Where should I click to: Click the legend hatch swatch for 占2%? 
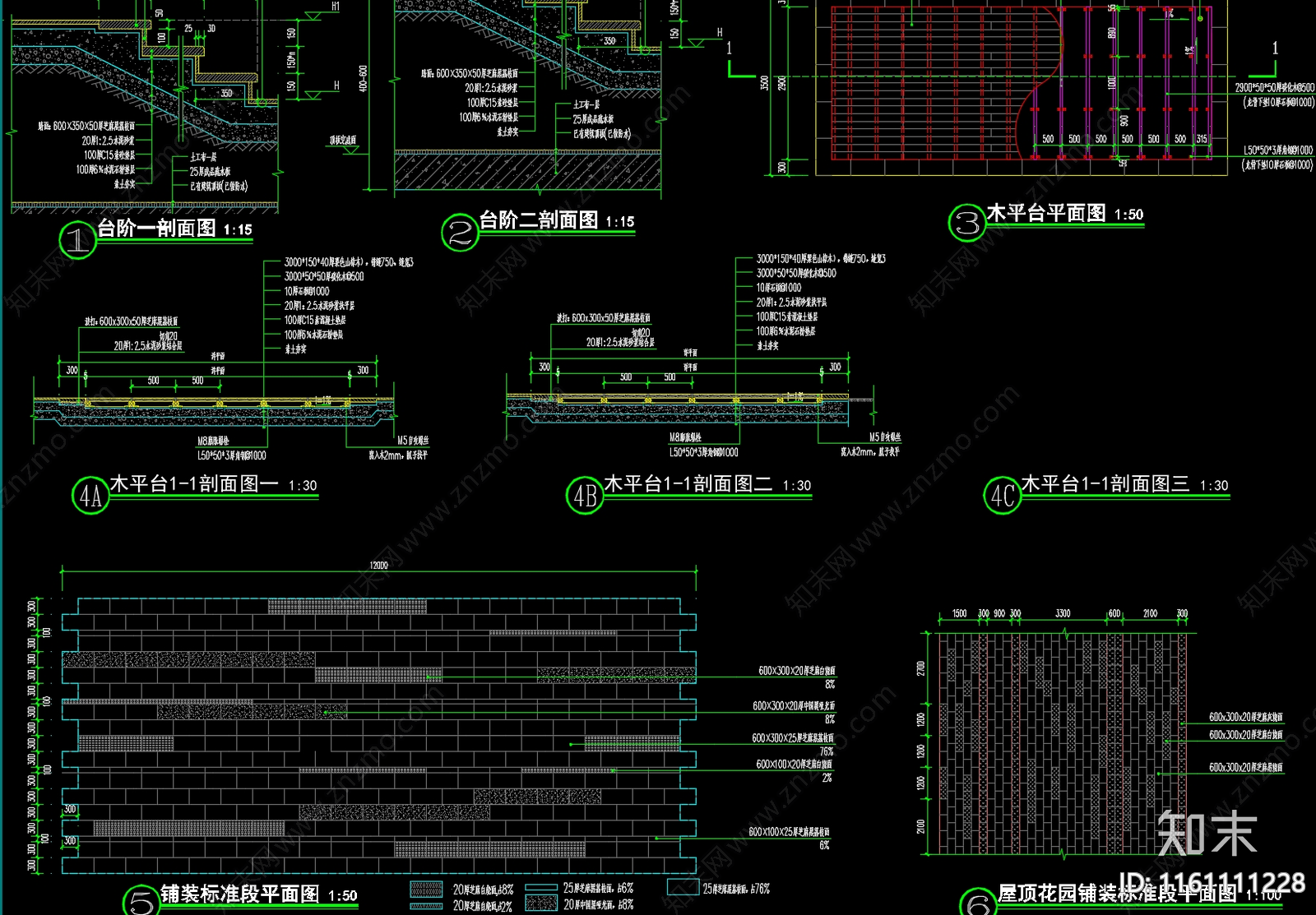click(x=426, y=905)
